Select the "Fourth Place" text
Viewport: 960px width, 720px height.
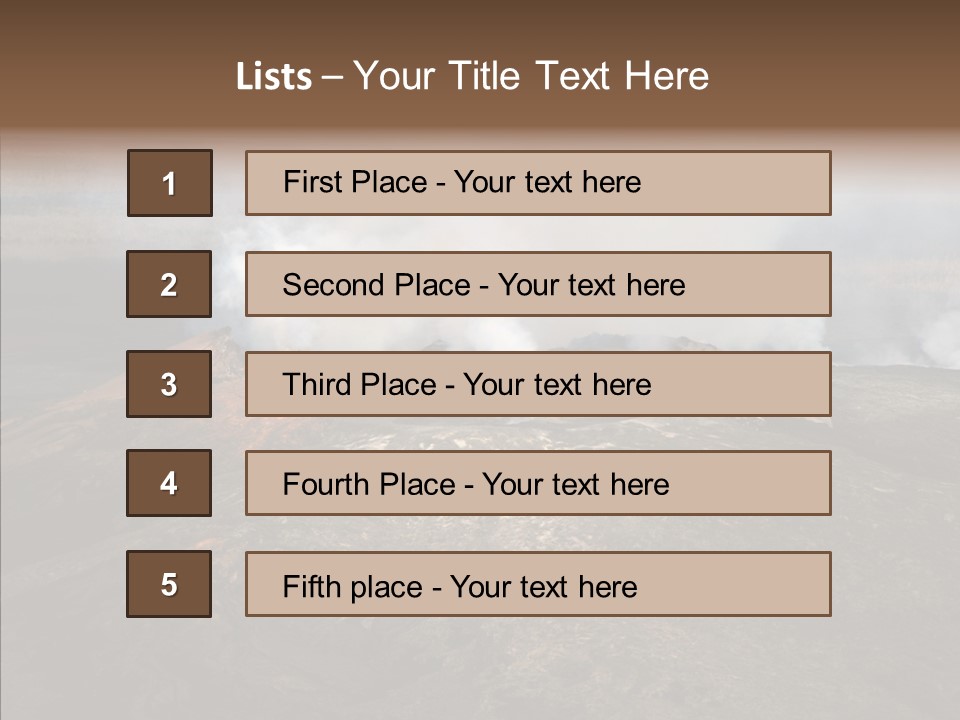pos(367,485)
